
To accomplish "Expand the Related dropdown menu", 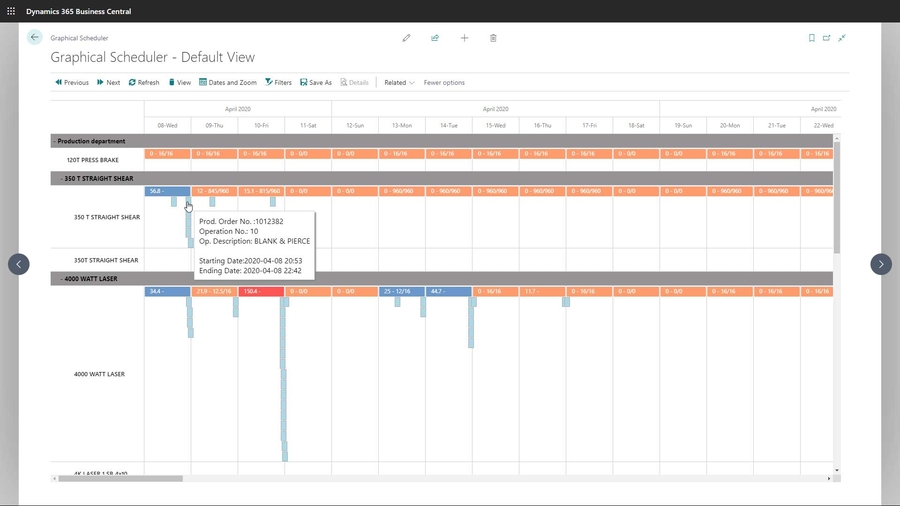I will (399, 83).
